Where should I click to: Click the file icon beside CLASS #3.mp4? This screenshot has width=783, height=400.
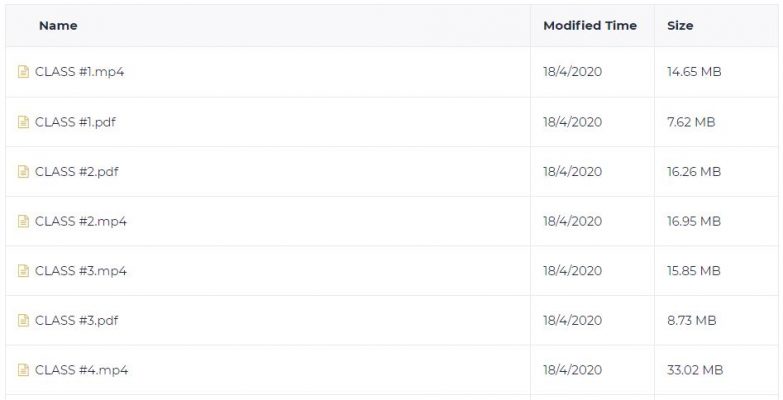click(23, 271)
